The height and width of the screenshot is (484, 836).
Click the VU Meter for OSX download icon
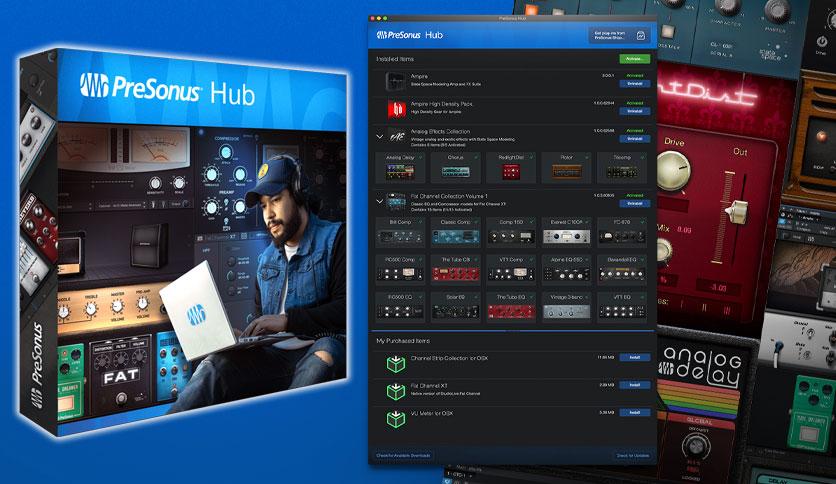click(396, 418)
